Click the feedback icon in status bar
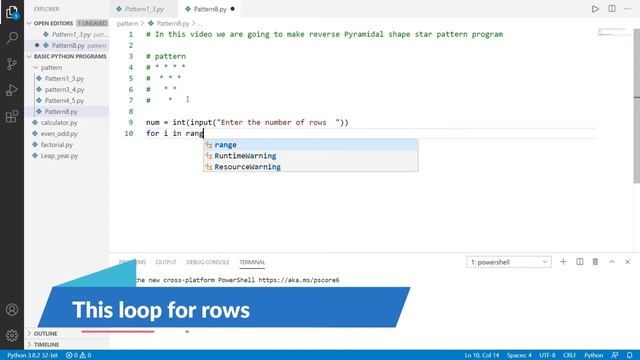This screenshot has width=640, height=360. pos(615,355)
